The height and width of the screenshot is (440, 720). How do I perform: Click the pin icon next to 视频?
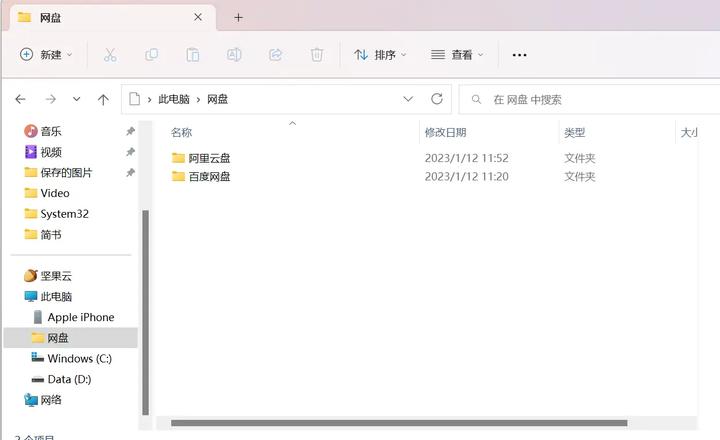(130, 152)
